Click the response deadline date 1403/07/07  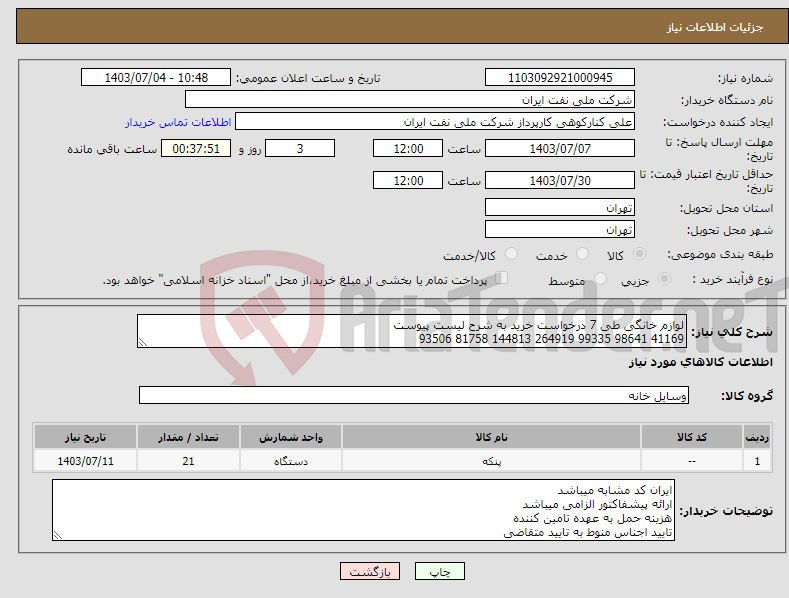point(560,148)
